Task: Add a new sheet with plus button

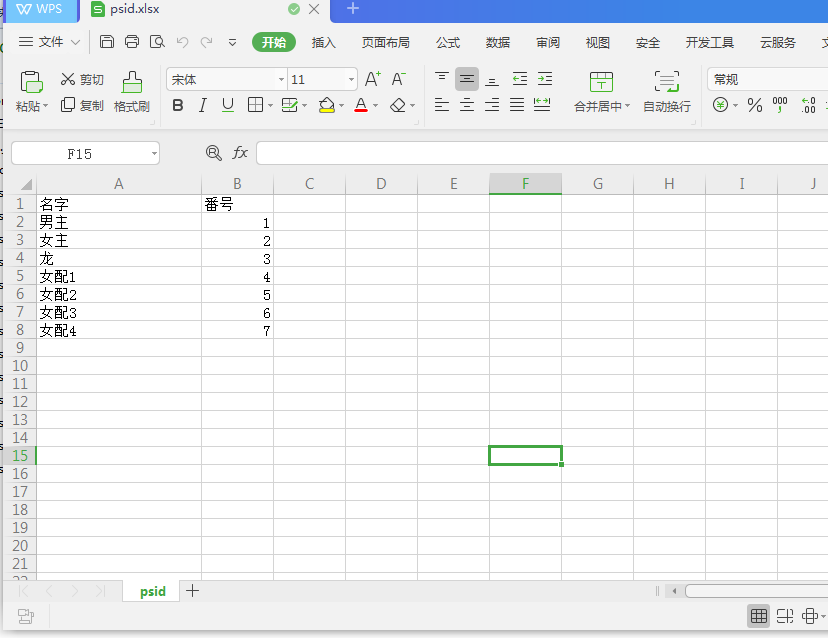Action: click(193, 590)
